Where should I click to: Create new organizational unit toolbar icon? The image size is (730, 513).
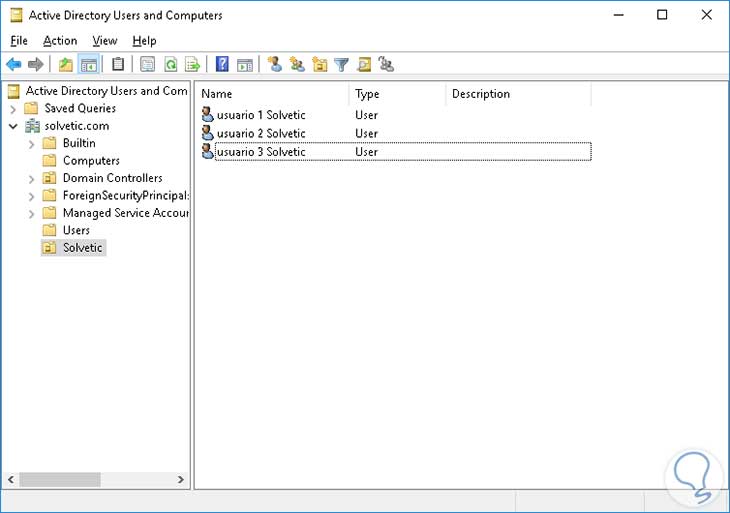click(x=319, y=64)
